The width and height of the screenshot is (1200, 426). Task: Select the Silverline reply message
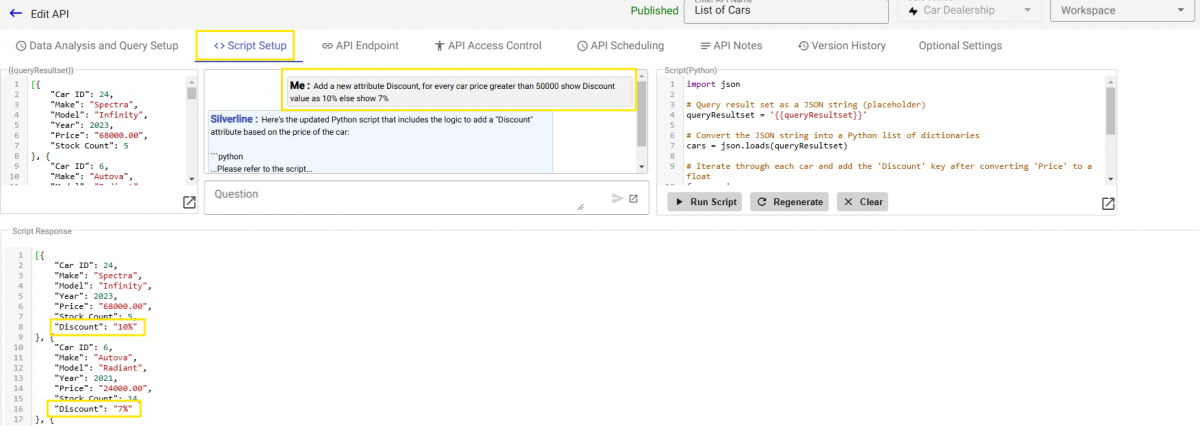pyautogui.click(x=378, y=142)
